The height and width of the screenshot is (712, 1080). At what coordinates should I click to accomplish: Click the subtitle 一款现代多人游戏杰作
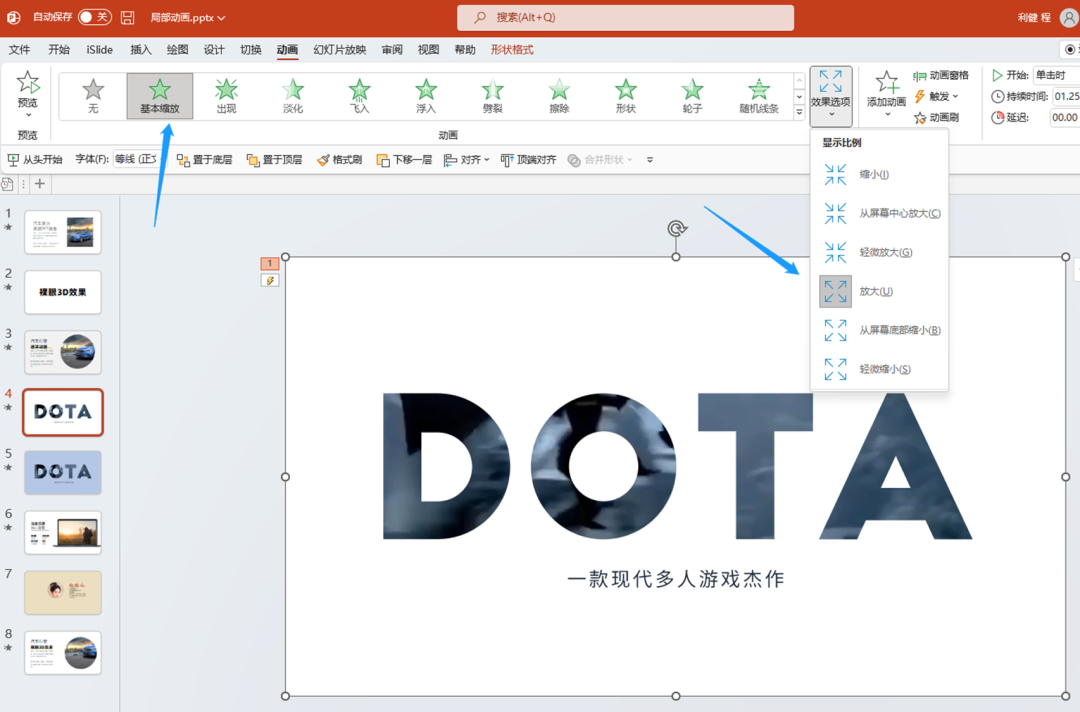tap(676, 579)
